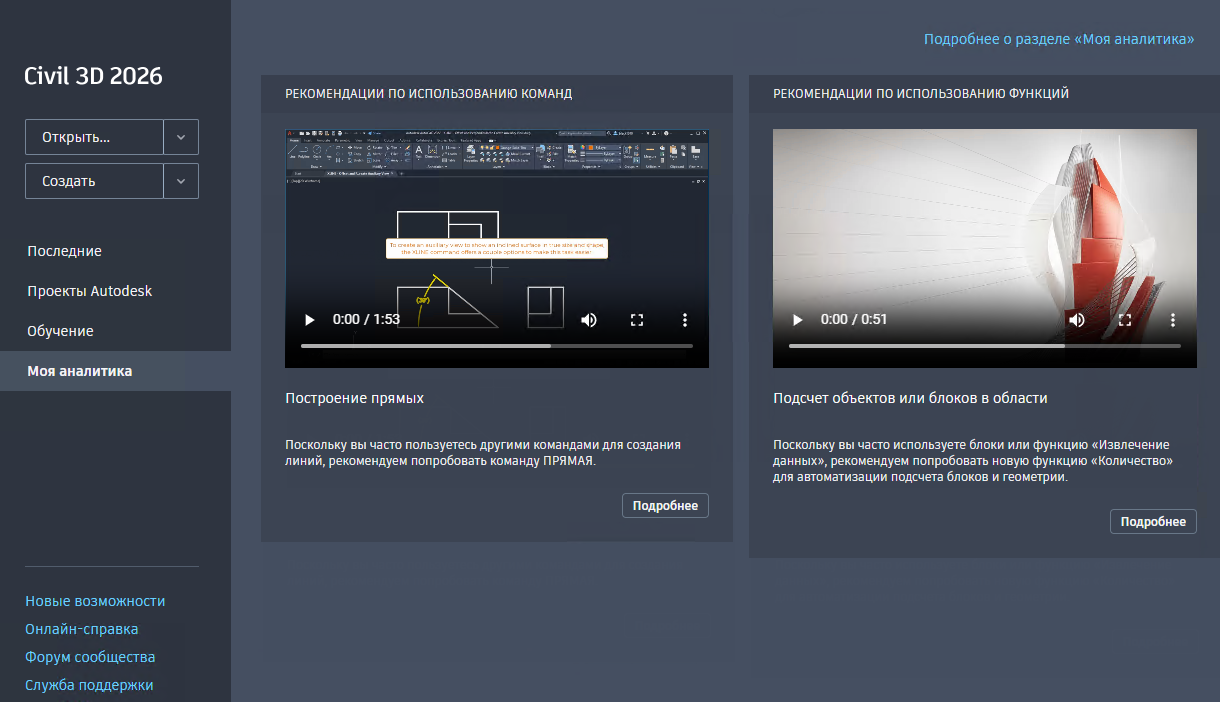The width and height of the screenshot is (1220, 702).
Task: Expand the Открыть dropdown arrow
Action: (x=181, y=137)
